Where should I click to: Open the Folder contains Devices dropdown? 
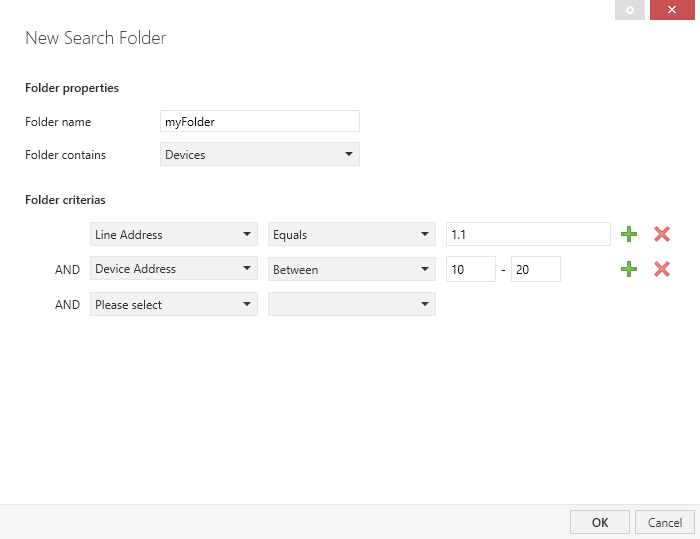pos(260,154)
